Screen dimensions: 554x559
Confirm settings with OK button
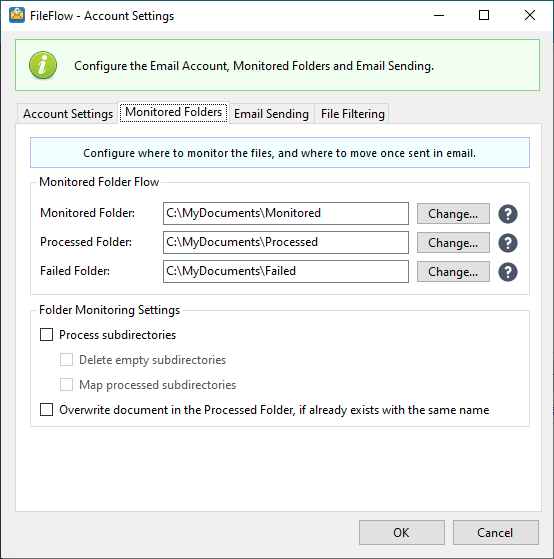click(402, 533)
